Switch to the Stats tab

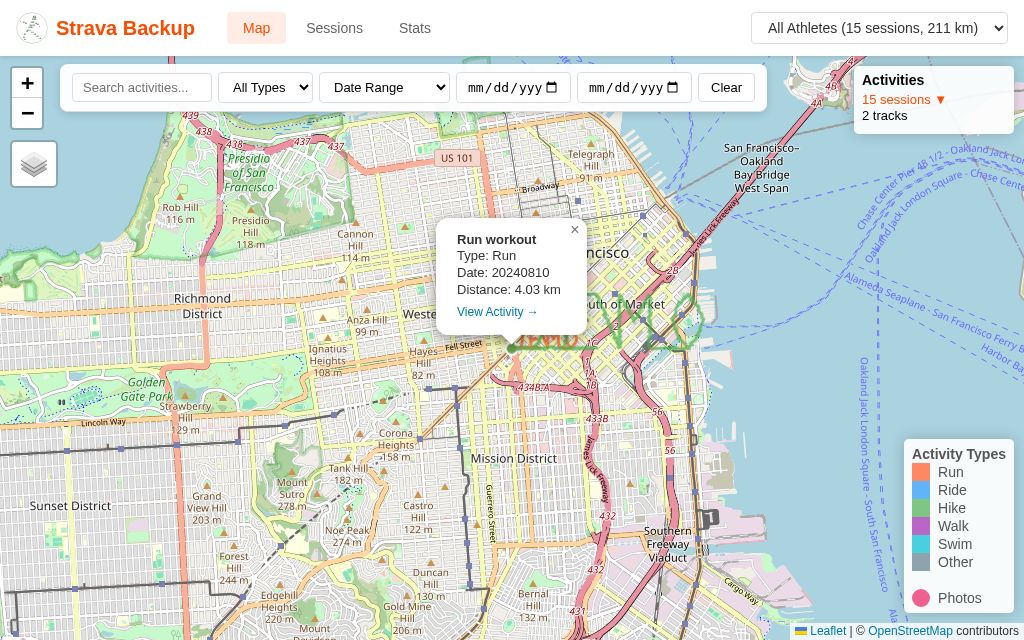pyautogui.click(x=415, y=28)
